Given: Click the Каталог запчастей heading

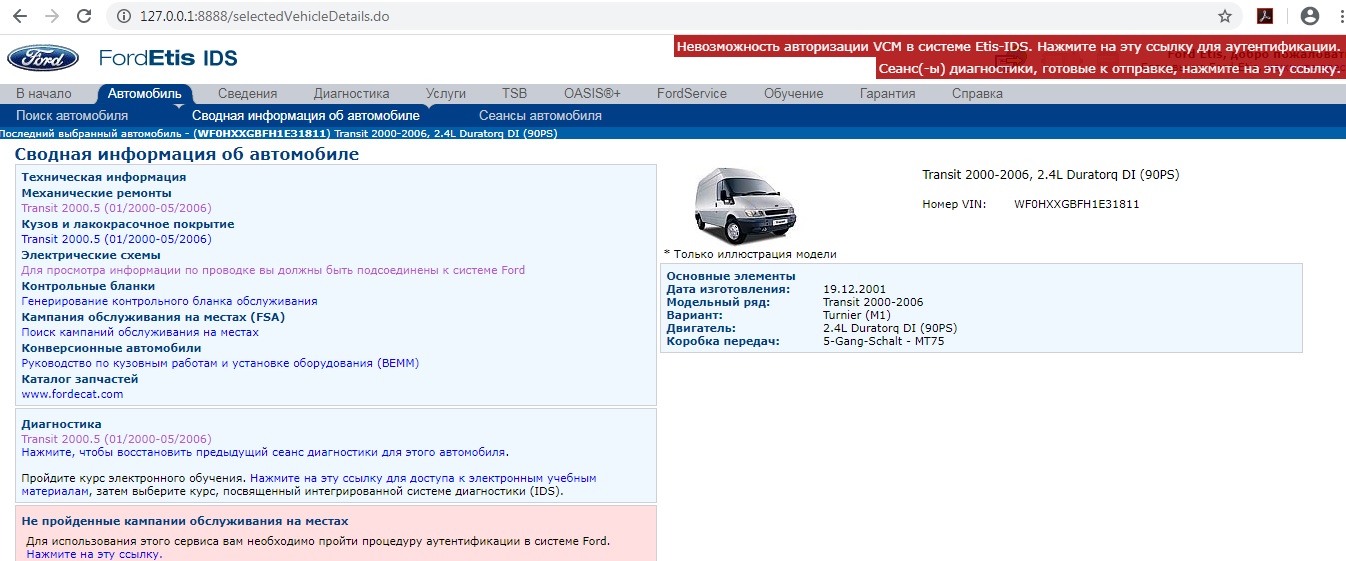Looking at the screenshot, I should click(x=80, y=379).
